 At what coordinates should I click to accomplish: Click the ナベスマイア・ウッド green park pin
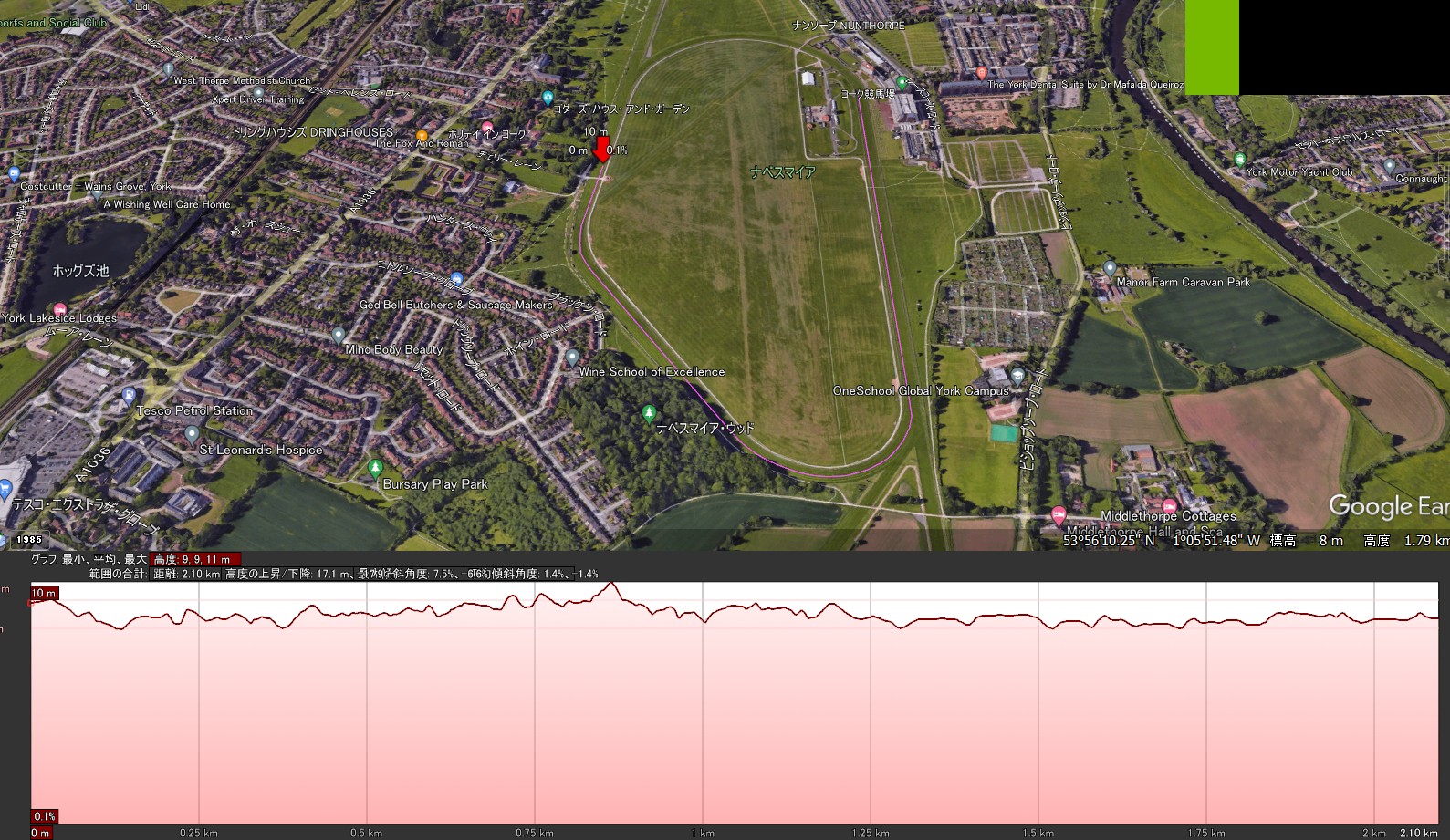coord(649,414)
